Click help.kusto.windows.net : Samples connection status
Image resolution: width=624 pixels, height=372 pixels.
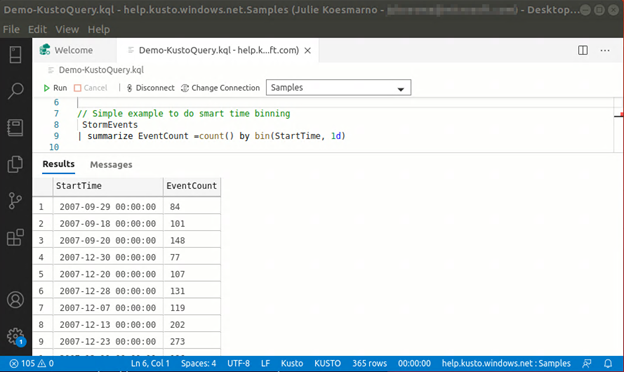506,363
